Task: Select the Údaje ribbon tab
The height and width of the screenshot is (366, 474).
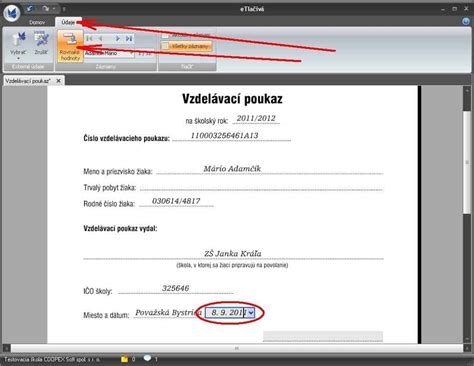Action: (x=68, y=22)
